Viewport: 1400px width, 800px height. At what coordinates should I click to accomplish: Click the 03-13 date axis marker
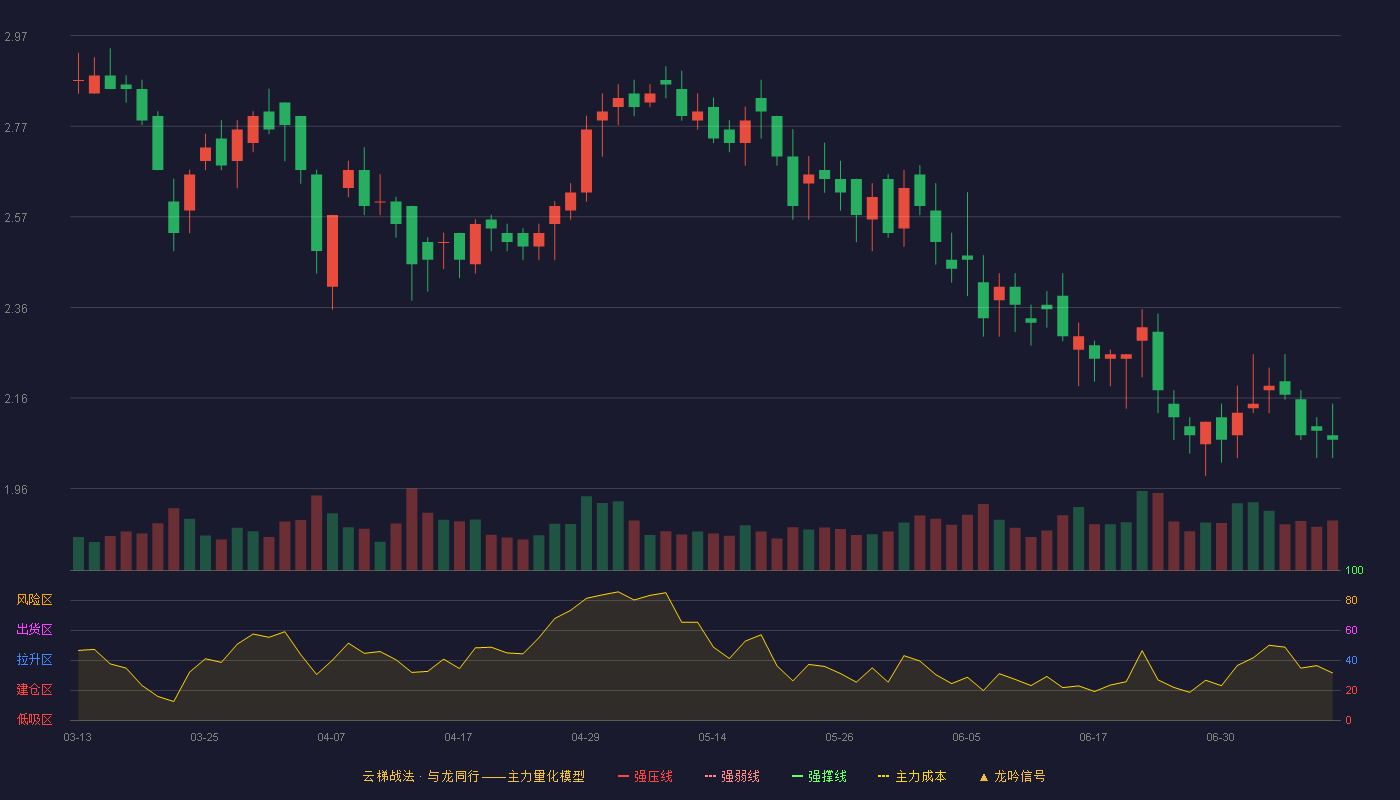click(x=78, y=737)
